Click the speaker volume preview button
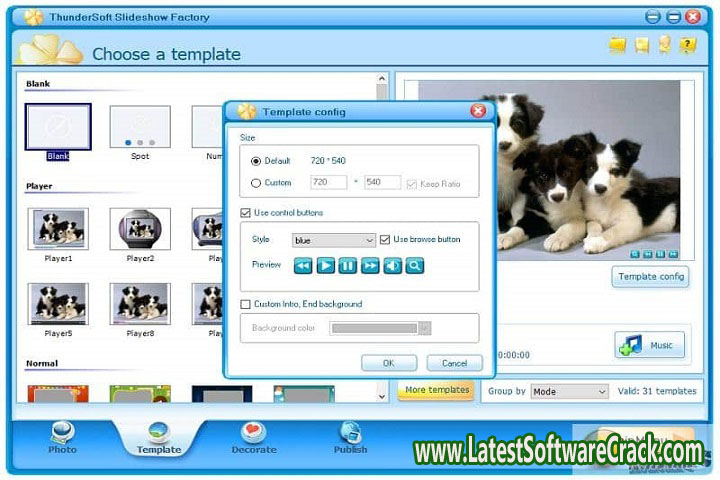Viewport: 720px width, 480px height. tap(392, 265)
